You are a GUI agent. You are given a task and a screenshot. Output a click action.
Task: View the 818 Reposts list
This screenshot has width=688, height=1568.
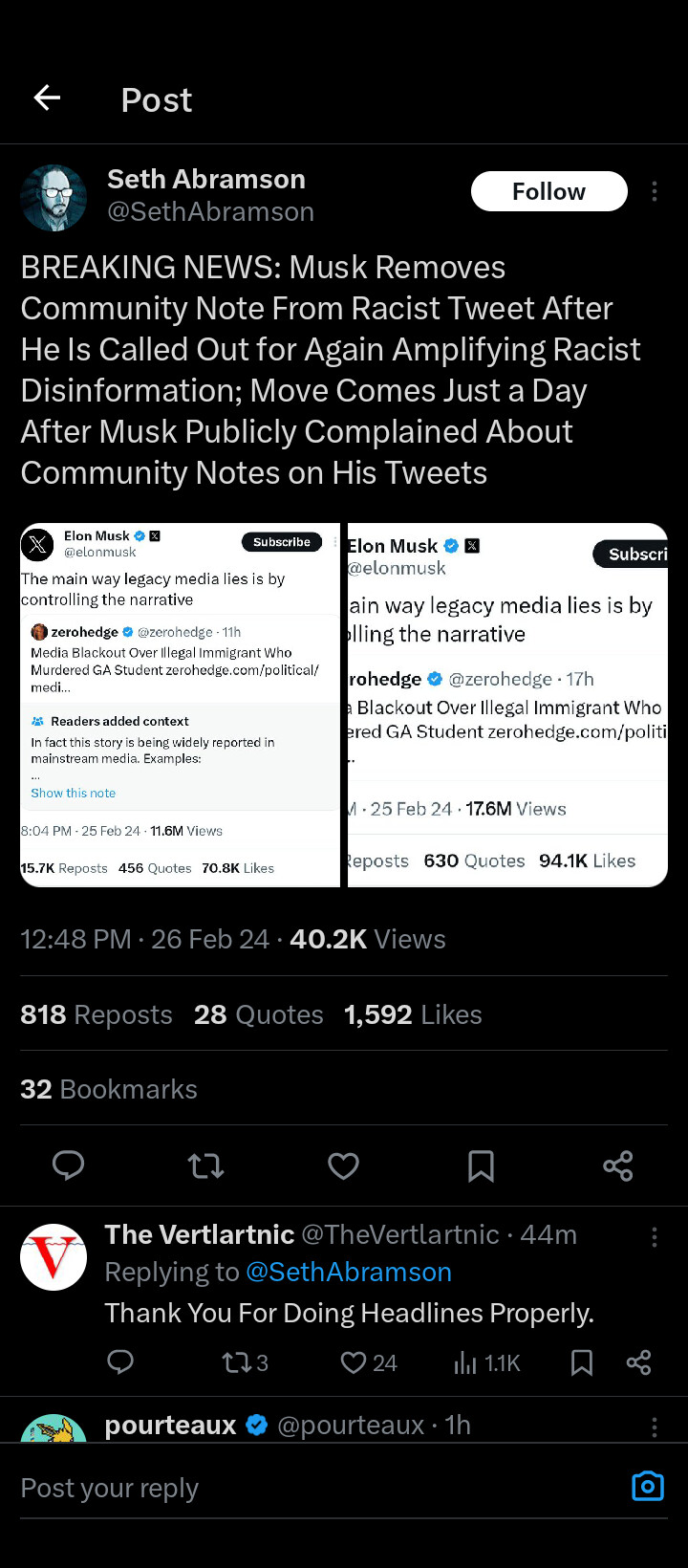click(97, 1014)
